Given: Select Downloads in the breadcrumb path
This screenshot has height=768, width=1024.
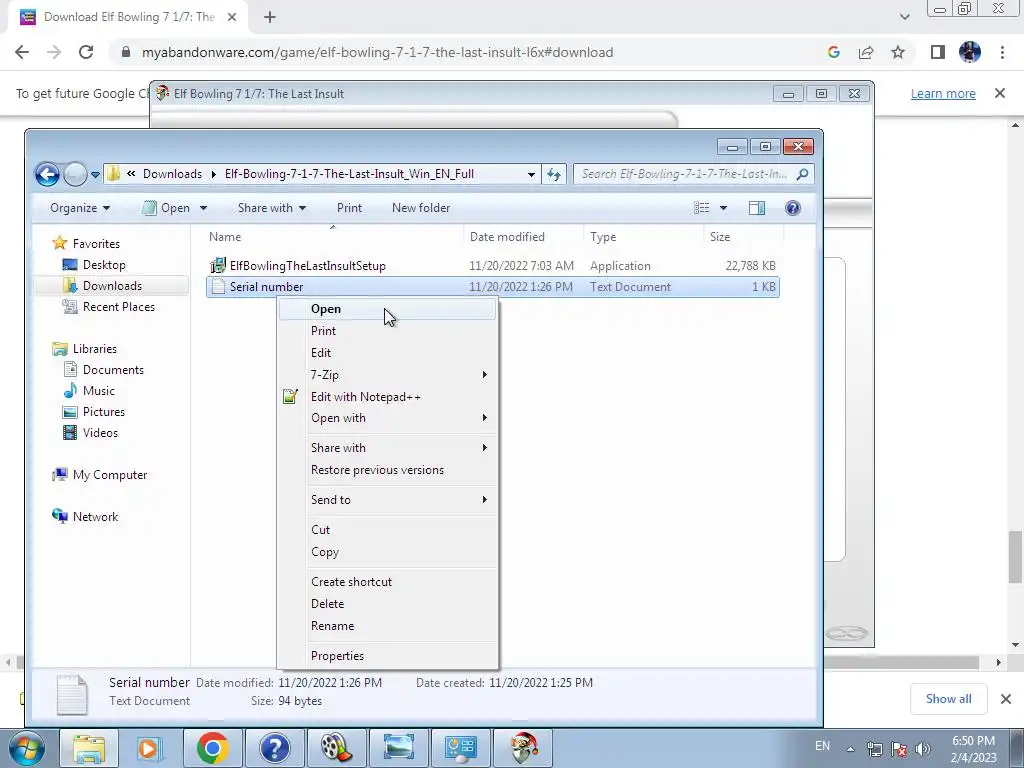Looking at the screenshot, I should click(x=172, y=174).
